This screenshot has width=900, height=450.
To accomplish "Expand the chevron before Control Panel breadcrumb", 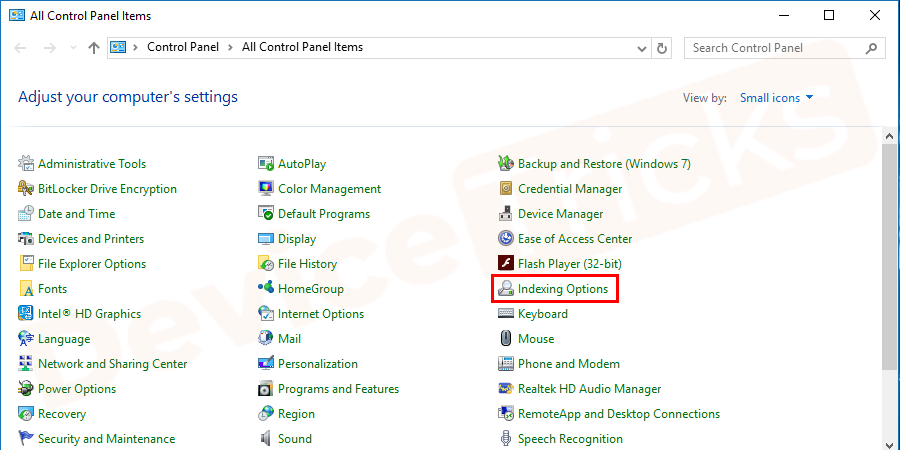I will click(x=136, y=48).
